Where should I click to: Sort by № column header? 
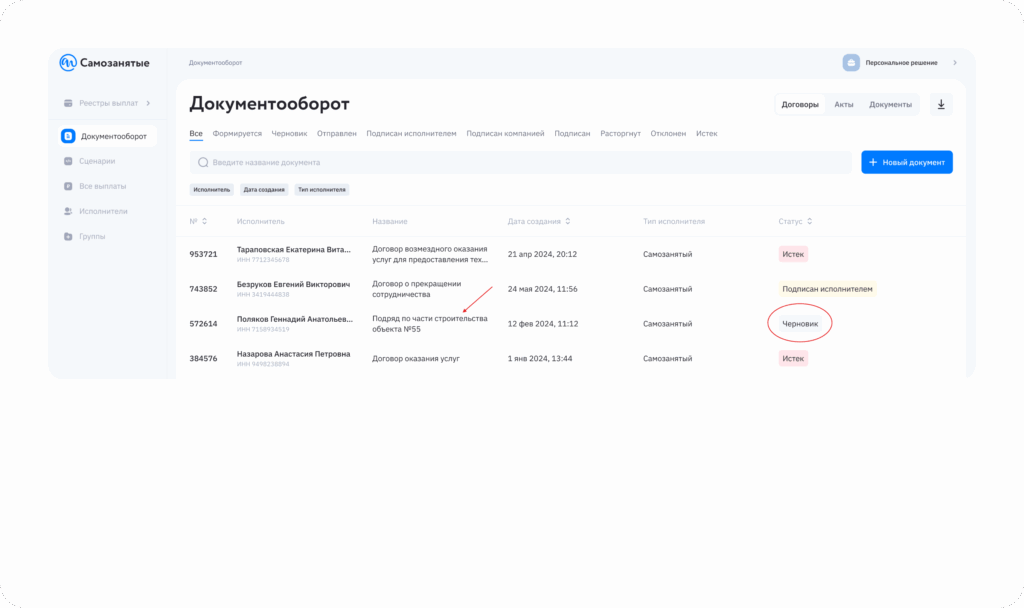point(198,221)
